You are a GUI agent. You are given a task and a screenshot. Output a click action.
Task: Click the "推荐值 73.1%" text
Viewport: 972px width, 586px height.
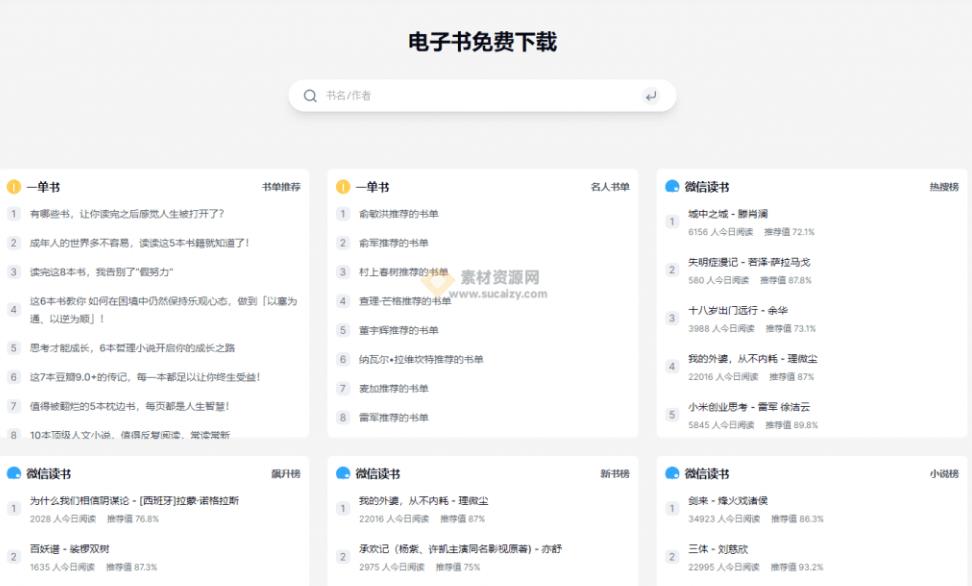click(x=790, y=329)
